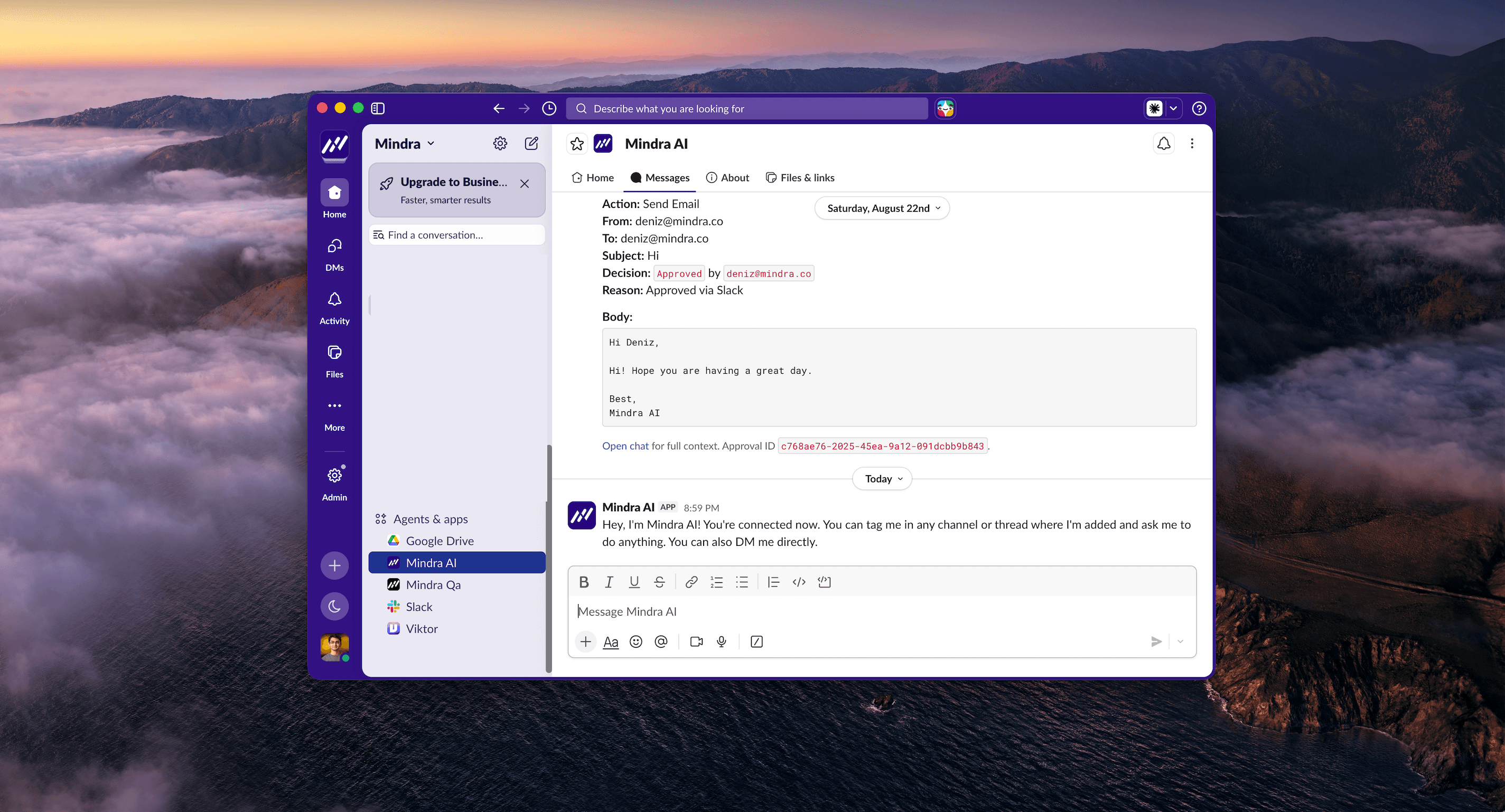This screenshot has width=1505, height=812.
Task: Toggle the sidebar layout icon in title bar
Action: click(x=378, y=109)
